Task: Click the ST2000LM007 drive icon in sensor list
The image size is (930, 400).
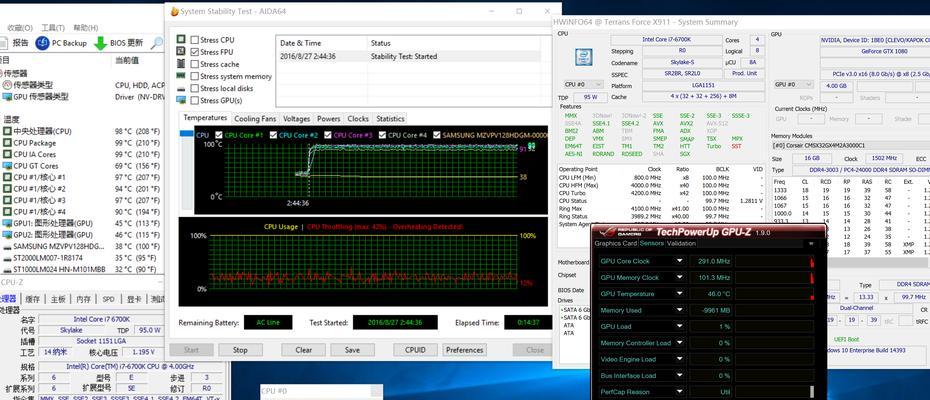Action: point(7,258)
